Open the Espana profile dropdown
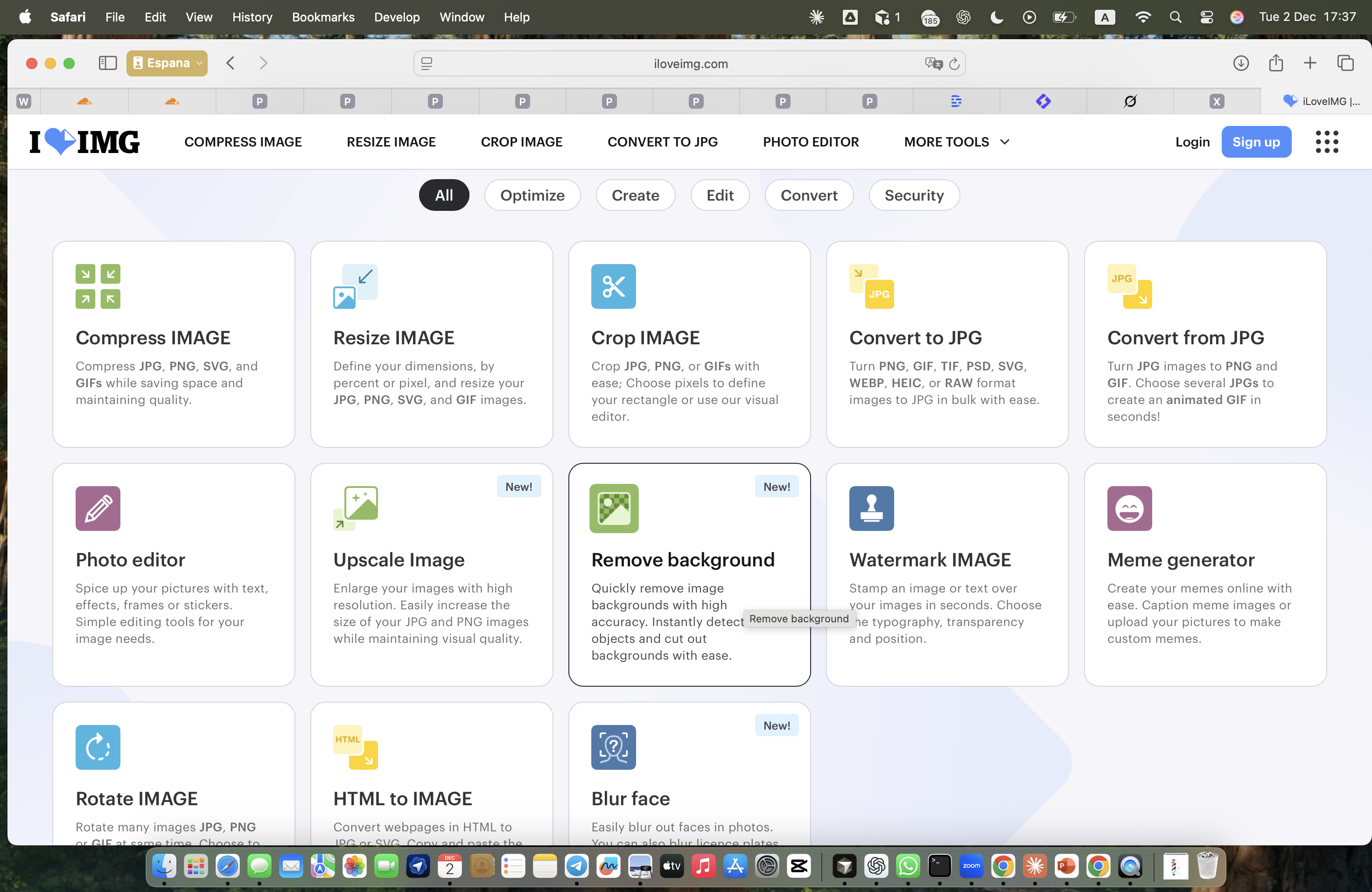The height and width of the screenshot is (892, 1372). point(167,63)
